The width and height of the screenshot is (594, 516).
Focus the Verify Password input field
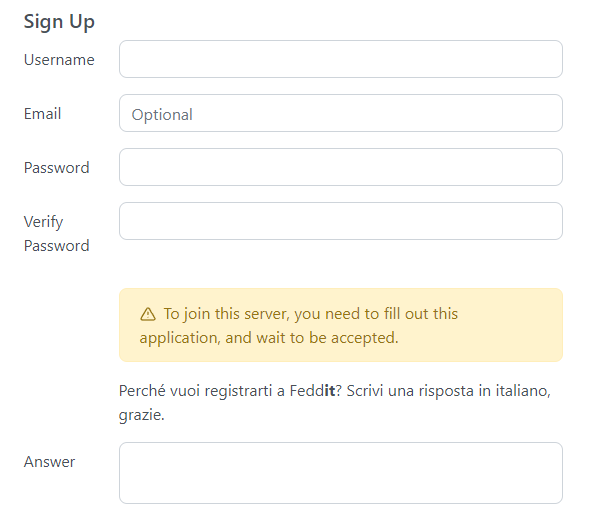[341, 221]
